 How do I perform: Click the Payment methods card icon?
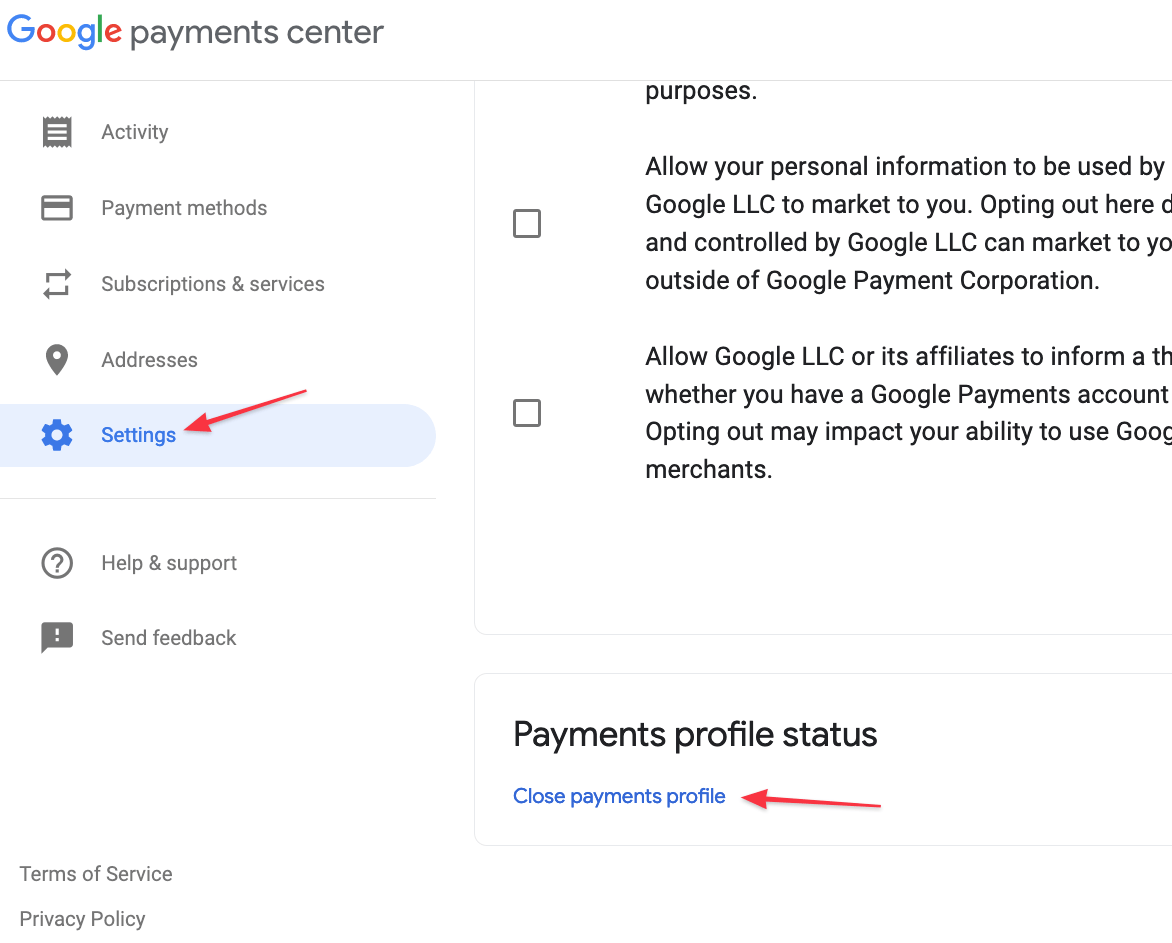[x=57, y=208]
